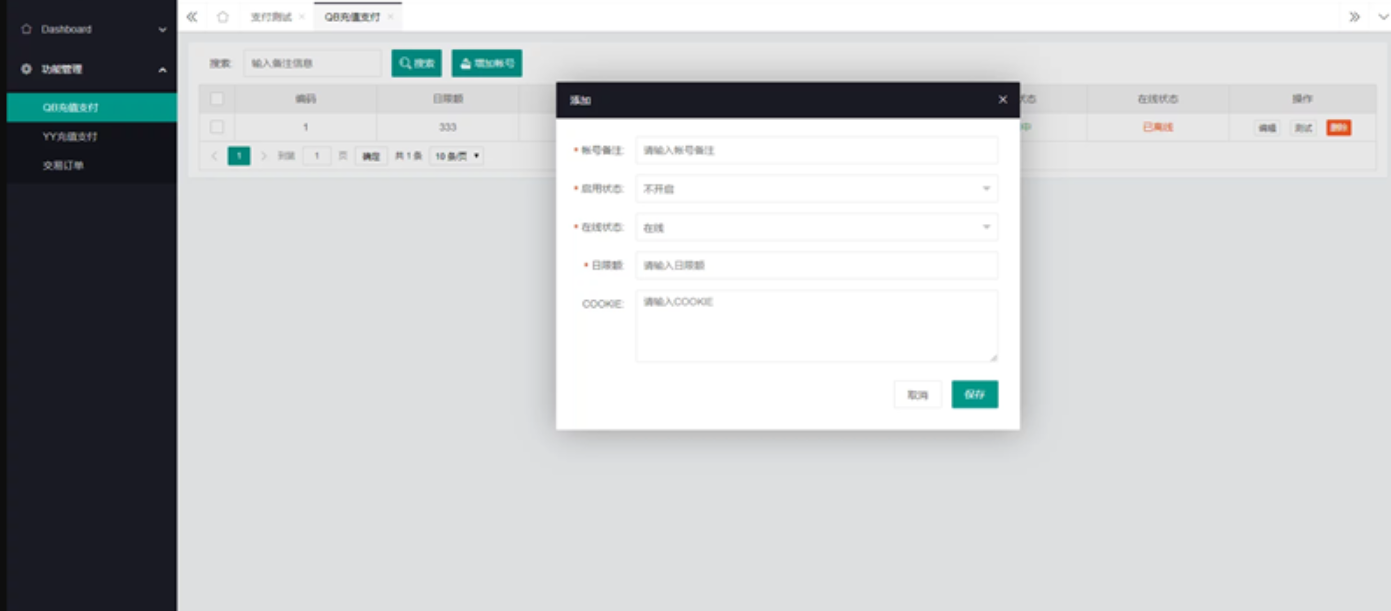Close the 支付测试 tab using its X
1391x611 pixels.
pos(302,17)
